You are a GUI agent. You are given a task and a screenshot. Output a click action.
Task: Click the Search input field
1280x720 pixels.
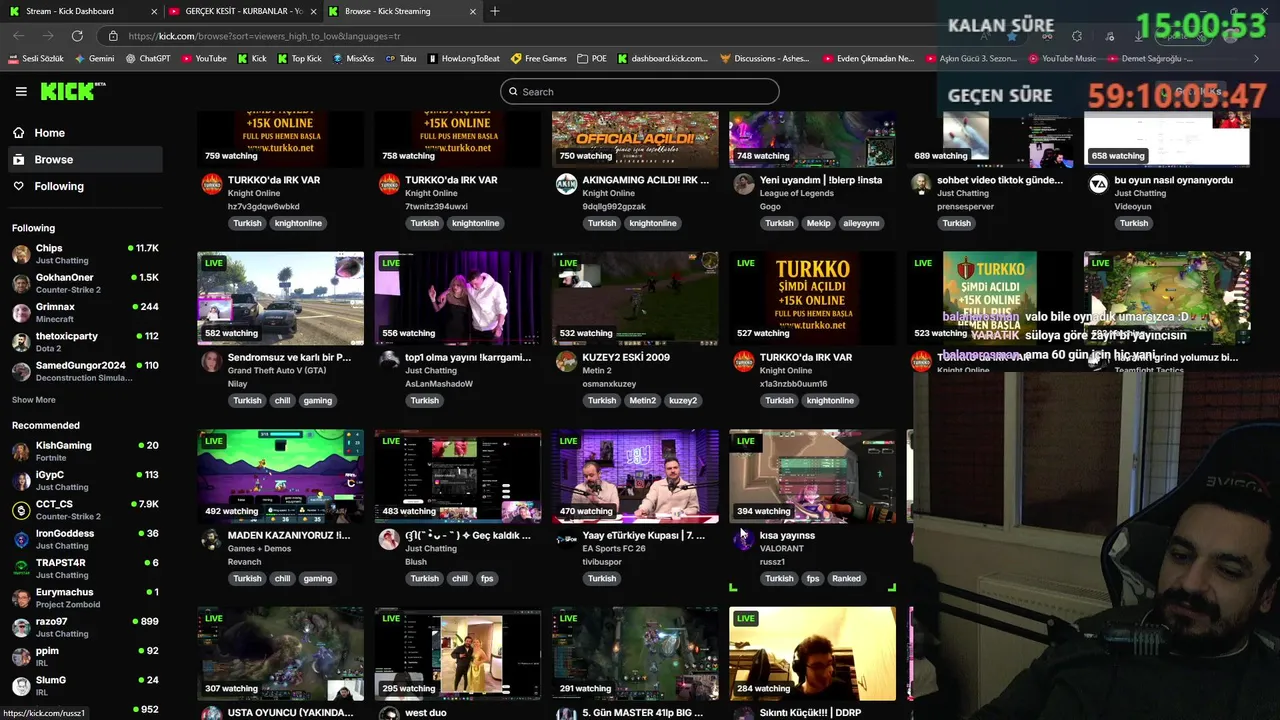pos(640,91)
